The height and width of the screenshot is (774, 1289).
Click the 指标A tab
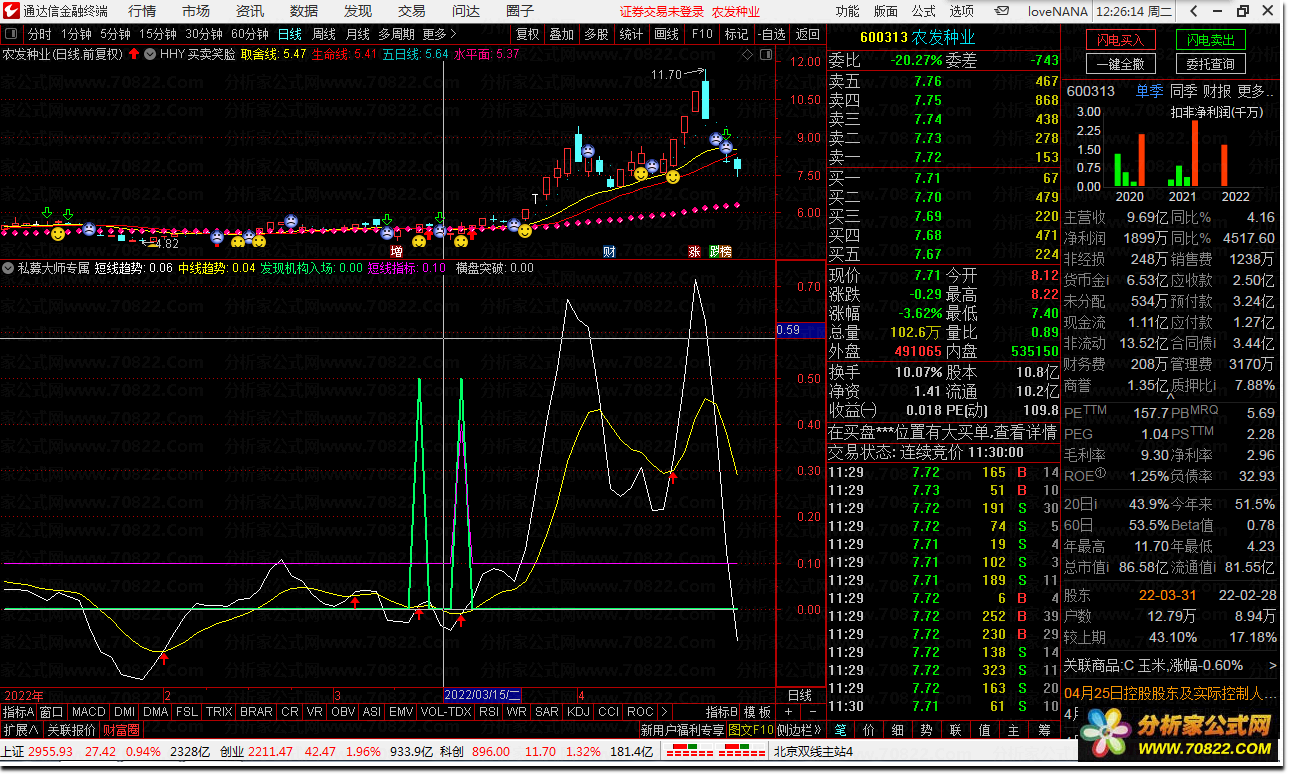coord(18,712)
